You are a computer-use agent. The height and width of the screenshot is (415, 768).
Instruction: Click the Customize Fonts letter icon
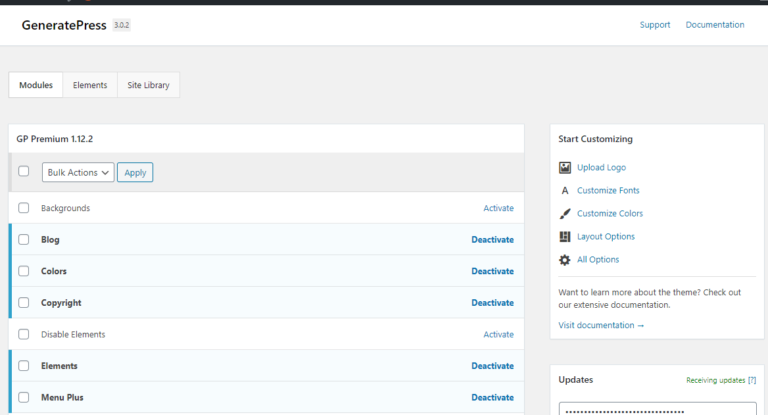565,191
